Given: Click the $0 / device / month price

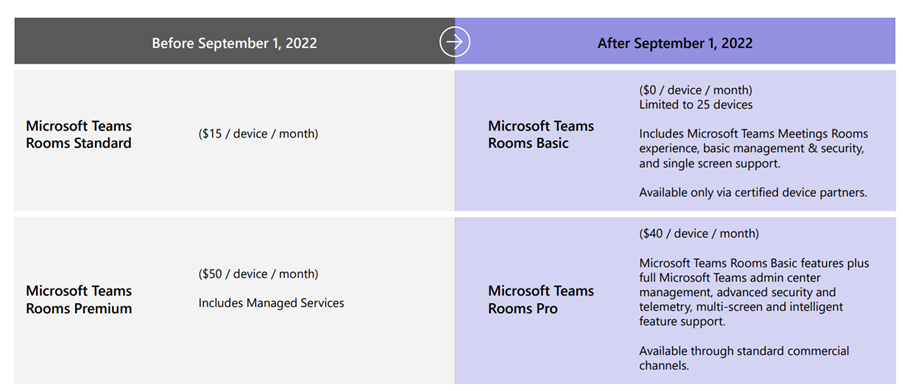Looking at the screenshot, I should point(696,90).
